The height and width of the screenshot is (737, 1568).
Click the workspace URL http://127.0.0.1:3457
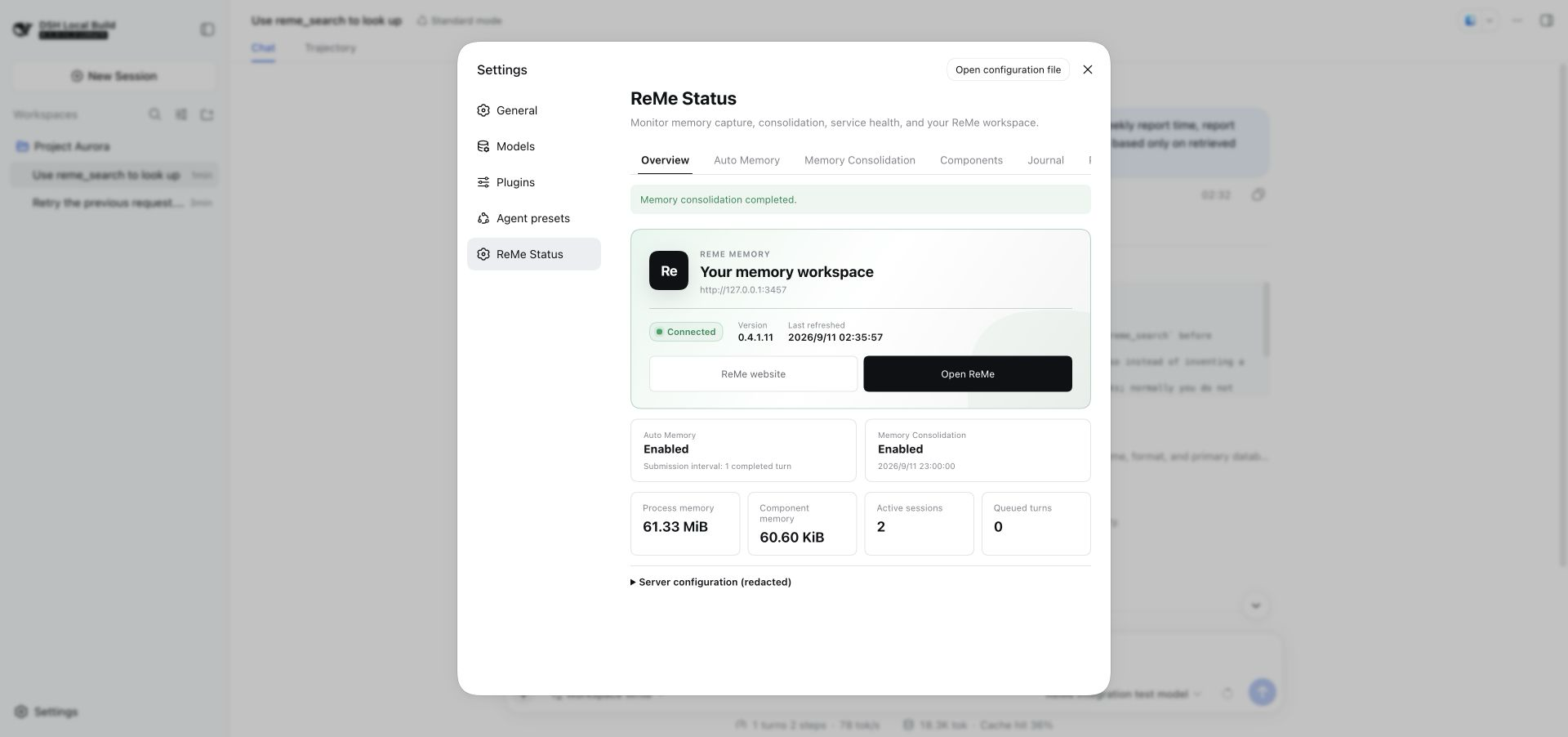coord(743,290)
